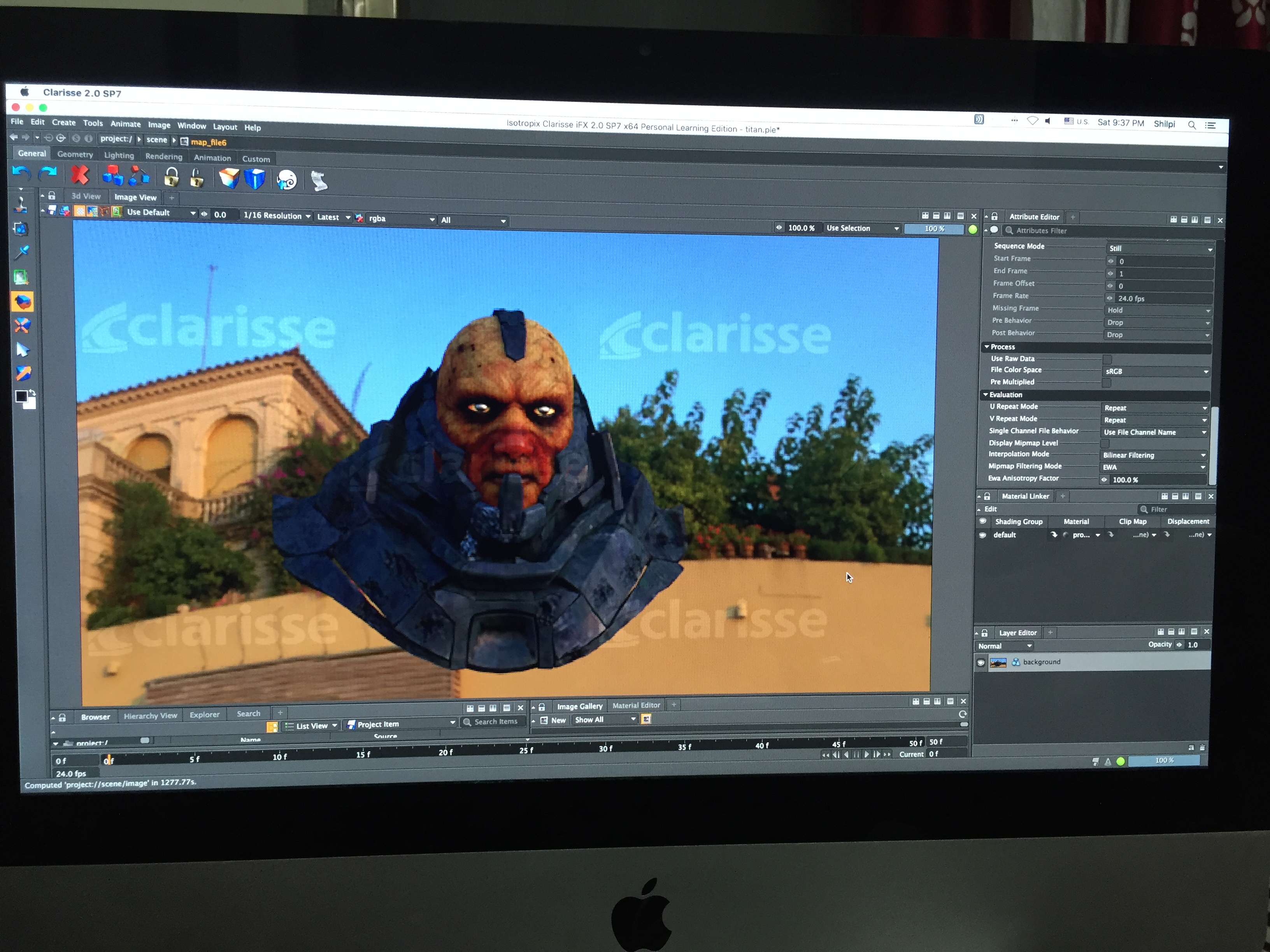Switch to the Hierarchy View tab
The height and width of the screenshot is (952, 1270).
tap(151, 716)
